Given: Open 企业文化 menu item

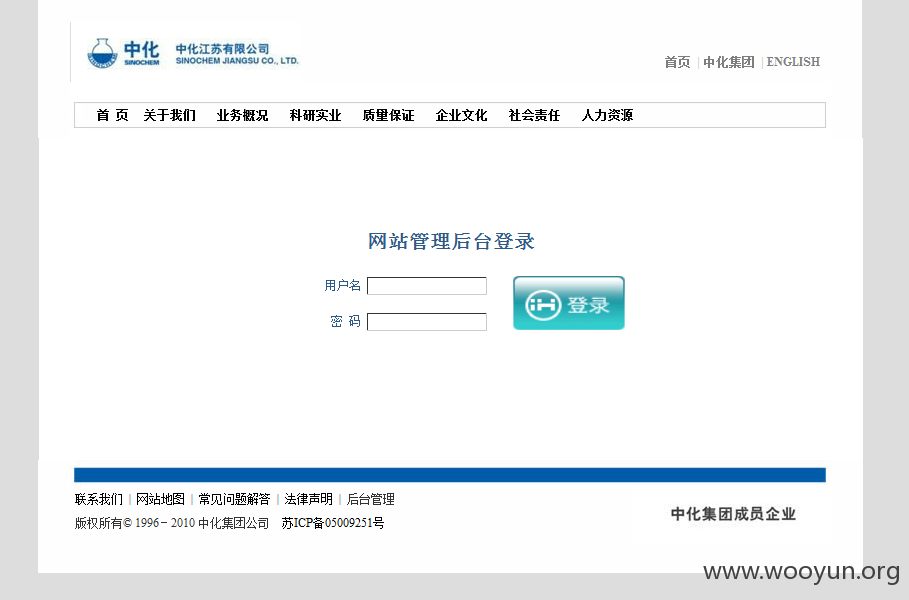Looking at the screenshot, I should pyautogui.click(x=461, y=115).
